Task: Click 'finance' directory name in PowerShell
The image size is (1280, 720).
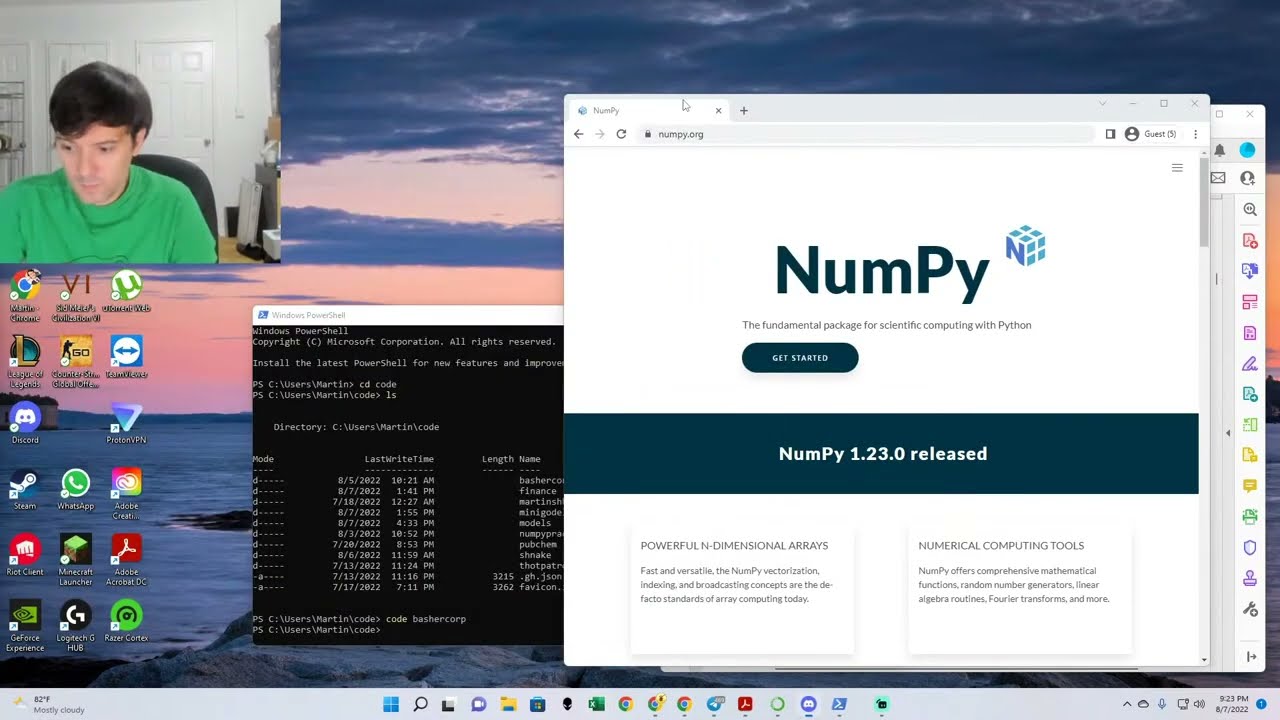Action: coord(538,491)
